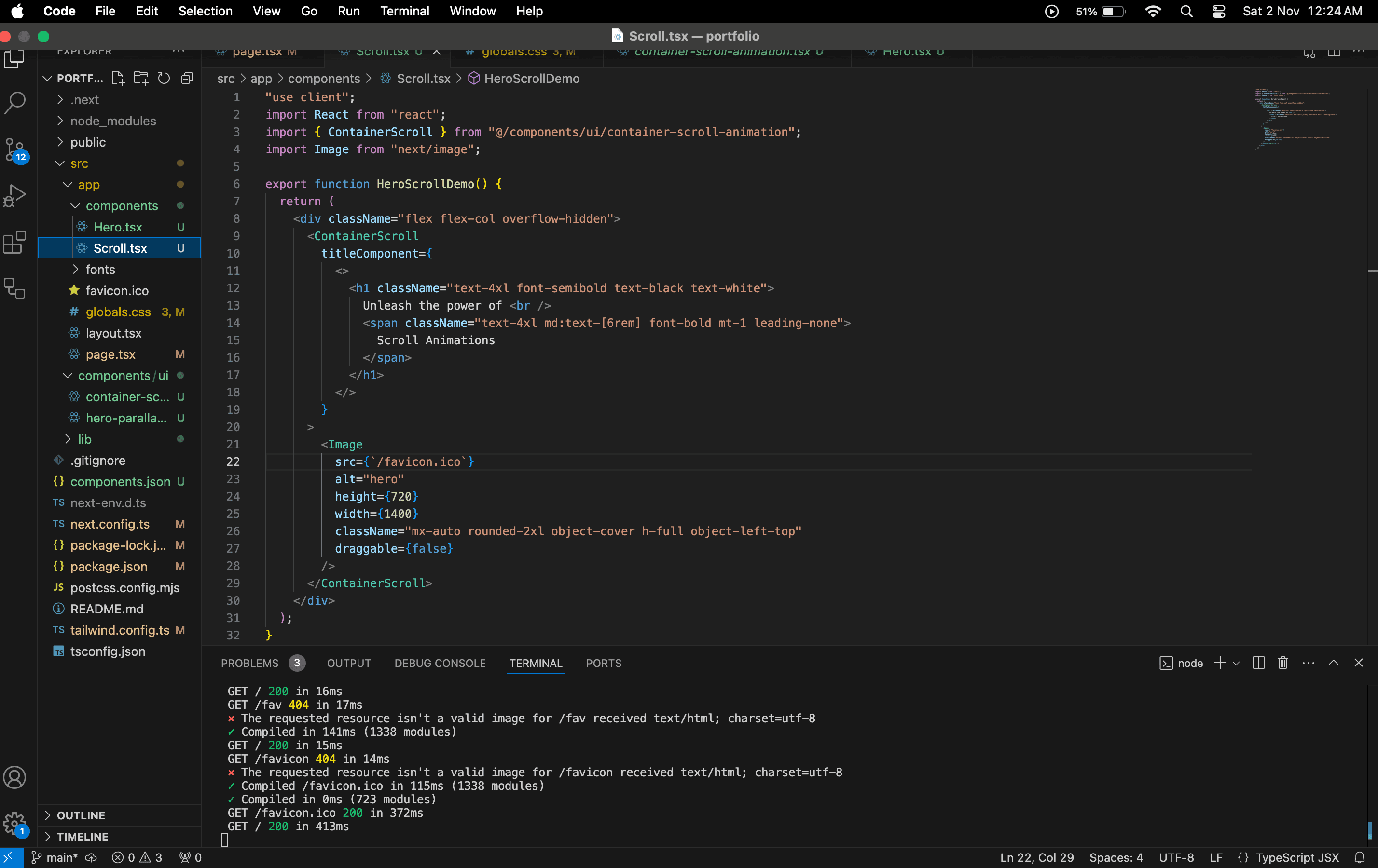
Task: Click battery indicator in menu bar
Action: click(x=1101, y=12)
